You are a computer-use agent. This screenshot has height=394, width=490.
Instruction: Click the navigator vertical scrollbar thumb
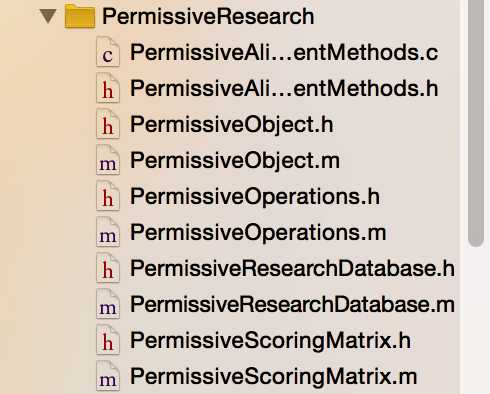(x=476, y=122)
